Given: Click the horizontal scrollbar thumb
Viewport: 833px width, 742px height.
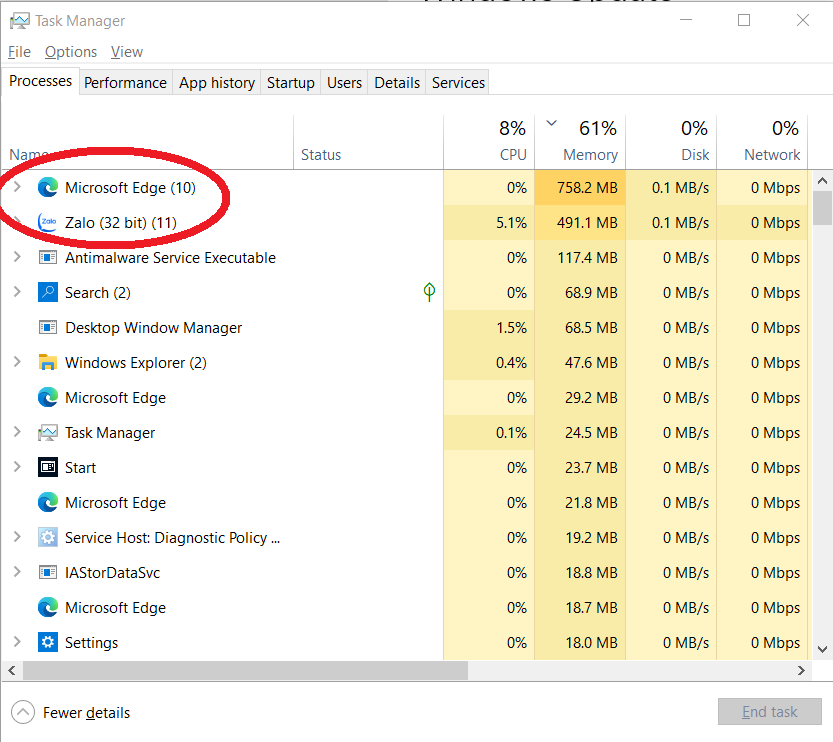Looking at the screenshot, I should 245,671.
